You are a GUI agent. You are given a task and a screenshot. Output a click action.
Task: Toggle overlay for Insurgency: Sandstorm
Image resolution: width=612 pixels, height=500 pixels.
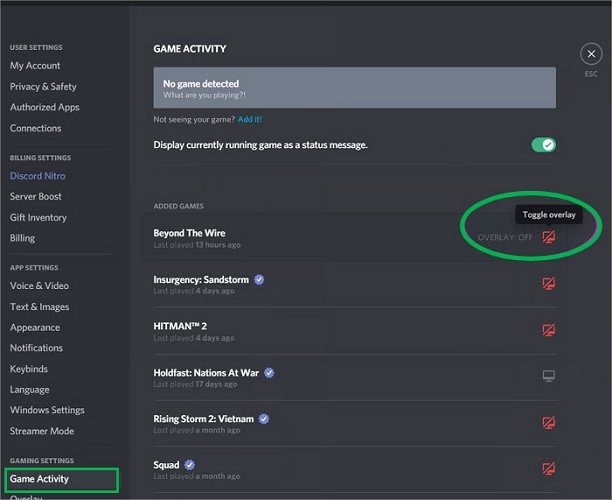click(549, 283)
